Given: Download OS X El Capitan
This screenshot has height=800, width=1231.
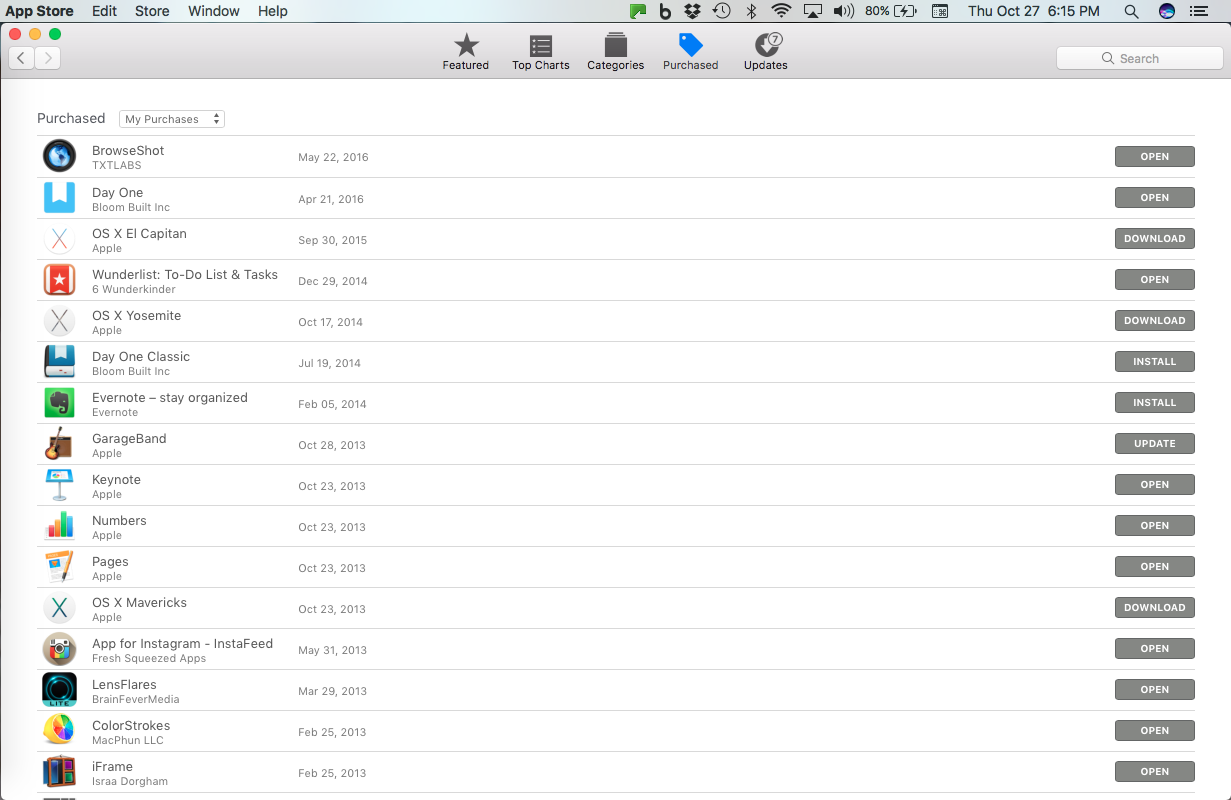Looking at the screenshot, I should tap(1154, 238).
